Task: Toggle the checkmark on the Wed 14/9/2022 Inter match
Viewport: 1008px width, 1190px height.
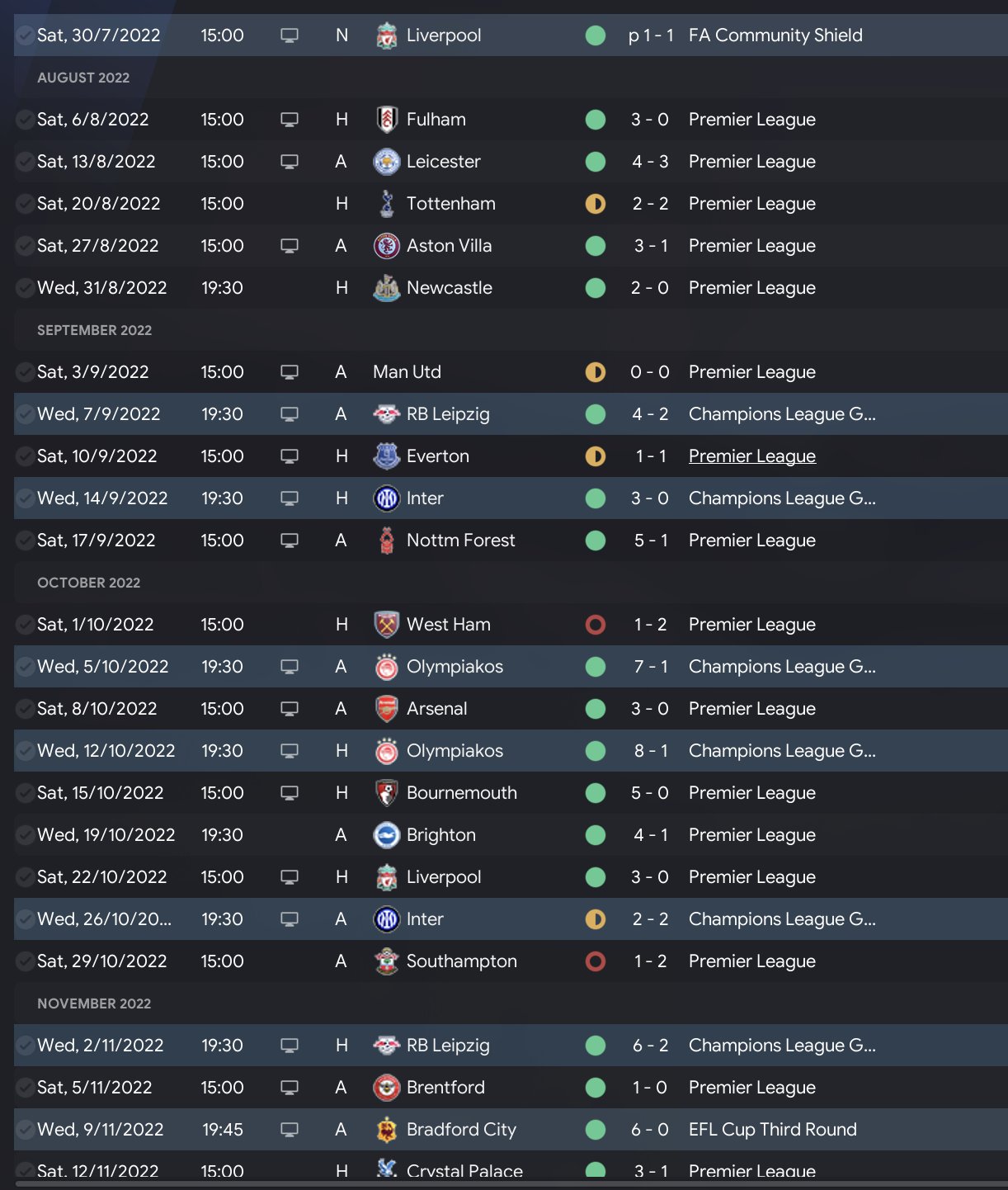Action: click(26, 498)
